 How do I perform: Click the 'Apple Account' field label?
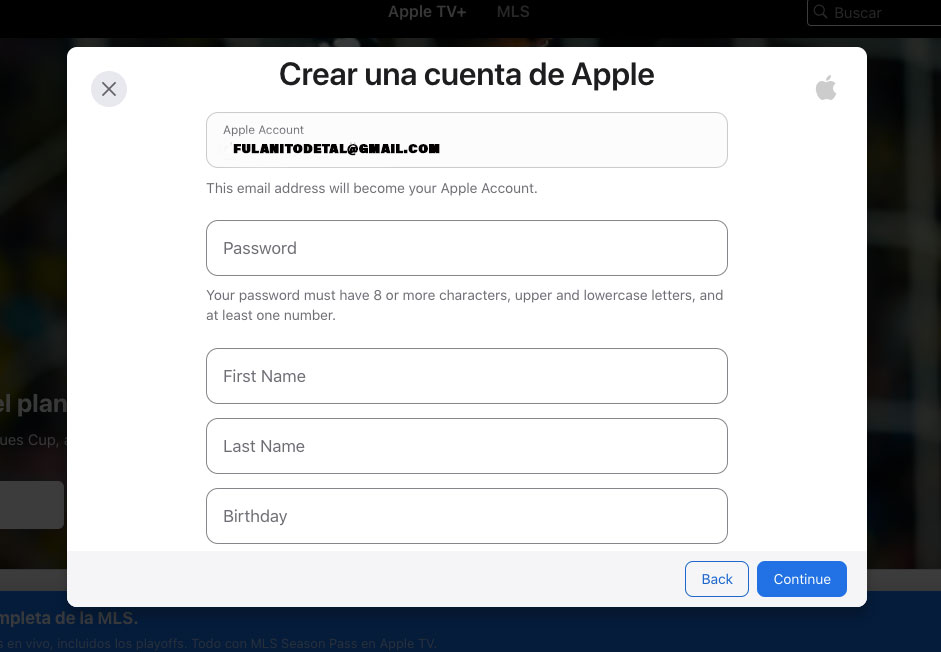(x=263, y=130)
